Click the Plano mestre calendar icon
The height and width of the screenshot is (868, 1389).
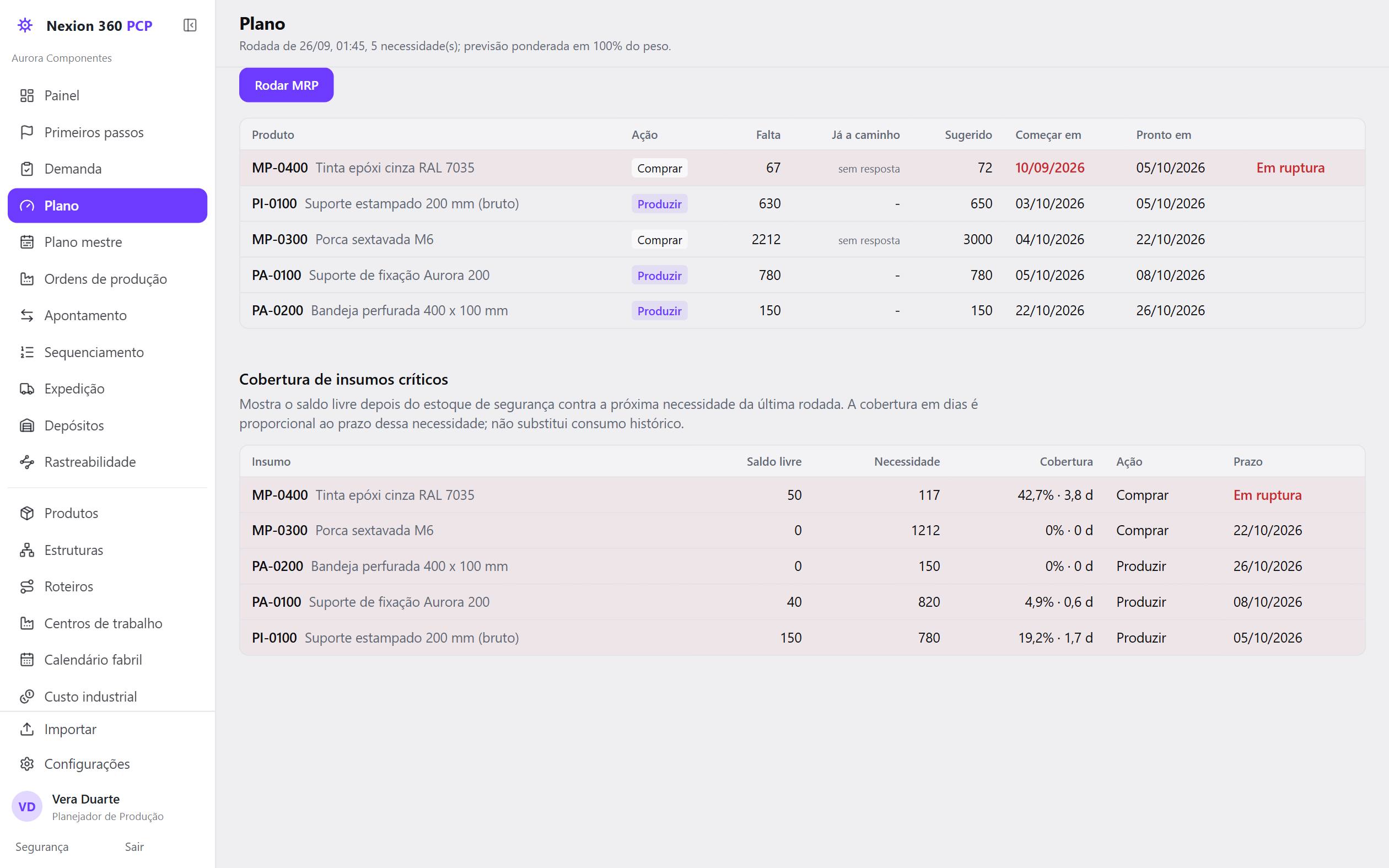click(x=27, y=242)
